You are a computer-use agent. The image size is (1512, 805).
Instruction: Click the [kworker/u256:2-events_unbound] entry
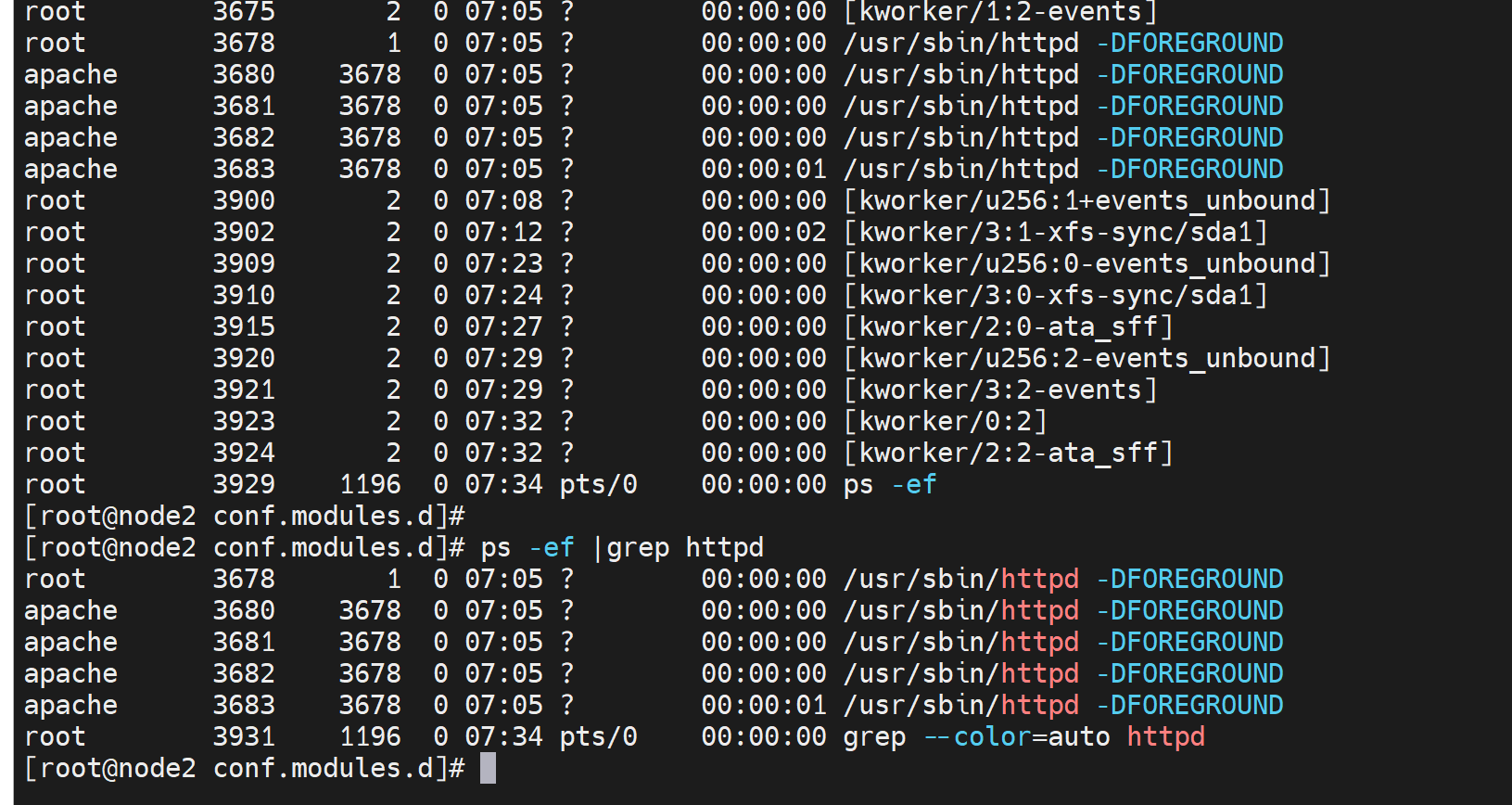coord(1086,359)
